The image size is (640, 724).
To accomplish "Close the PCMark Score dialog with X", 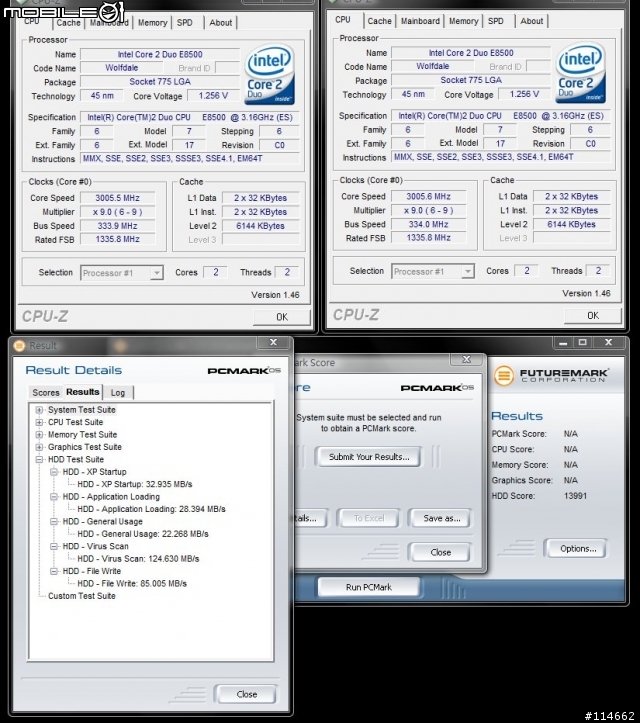I will pyautogui.click(x=467, y=359).
